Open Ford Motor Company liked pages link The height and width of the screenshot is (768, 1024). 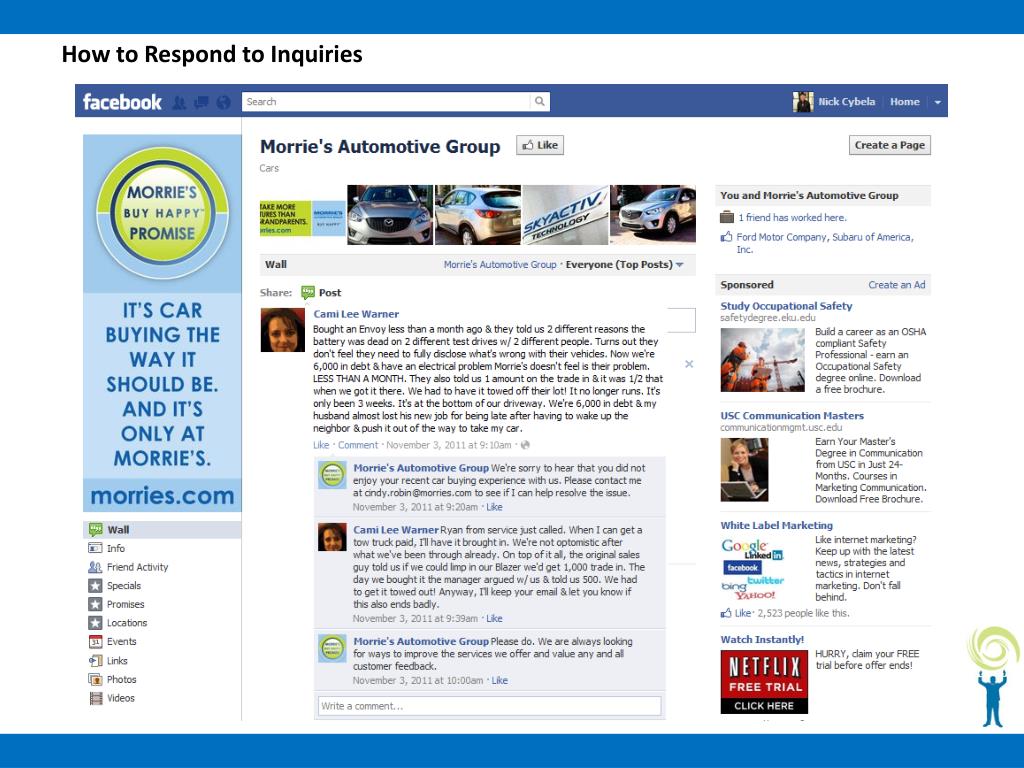[825, 243]
